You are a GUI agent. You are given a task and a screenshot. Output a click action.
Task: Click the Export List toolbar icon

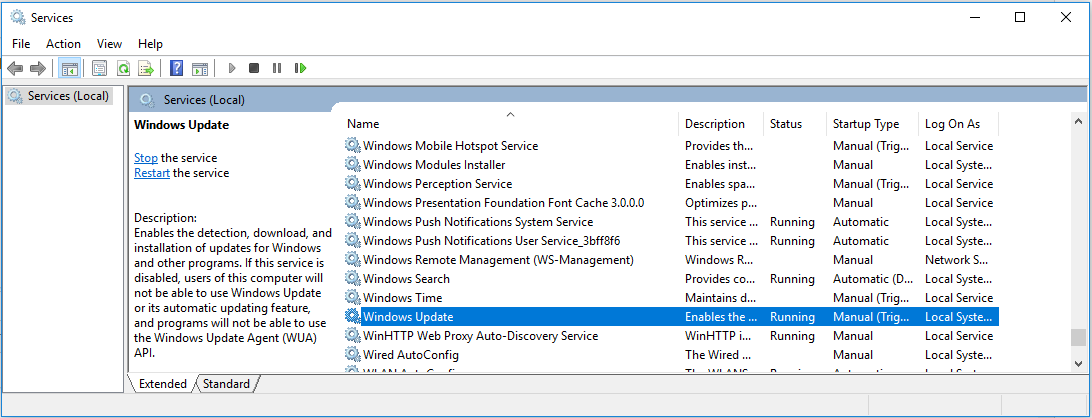pos(146,68)
